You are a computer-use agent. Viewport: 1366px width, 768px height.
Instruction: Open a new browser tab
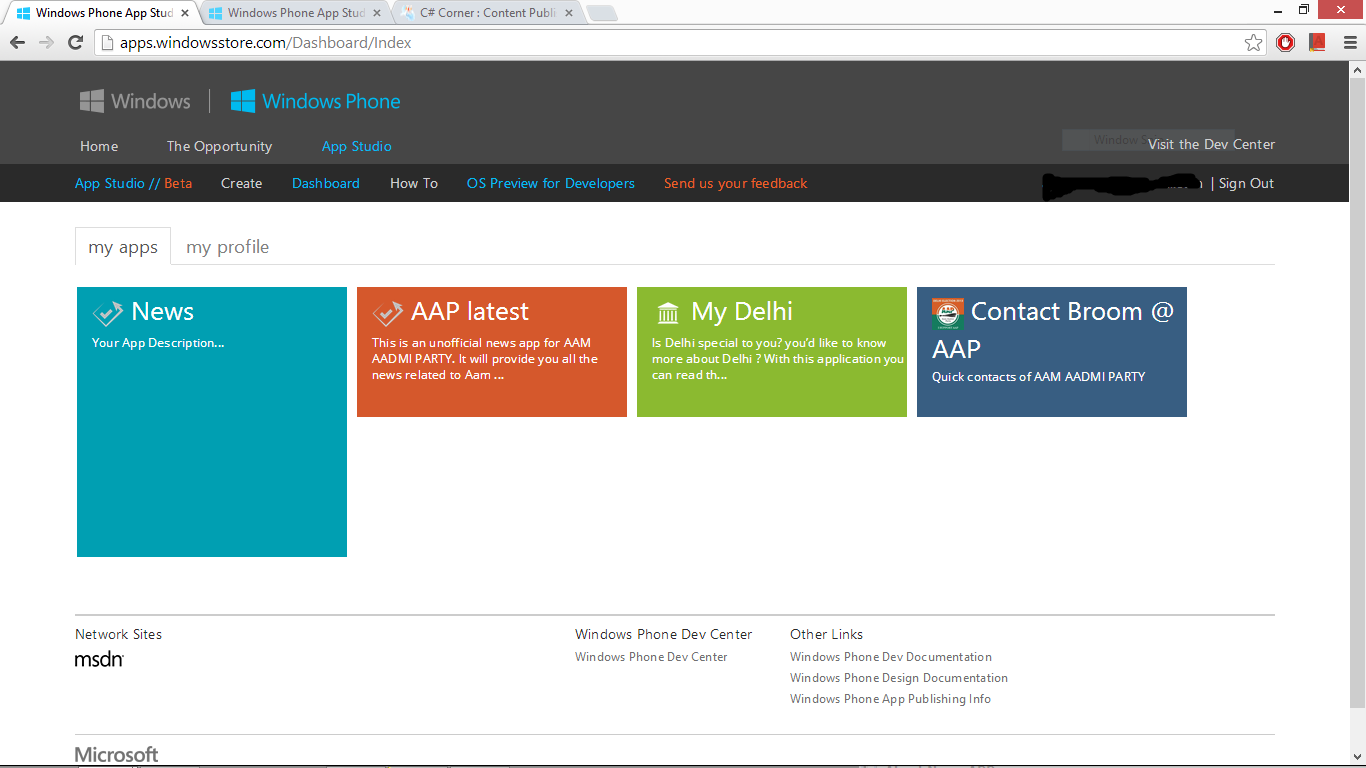pos(602,13)
